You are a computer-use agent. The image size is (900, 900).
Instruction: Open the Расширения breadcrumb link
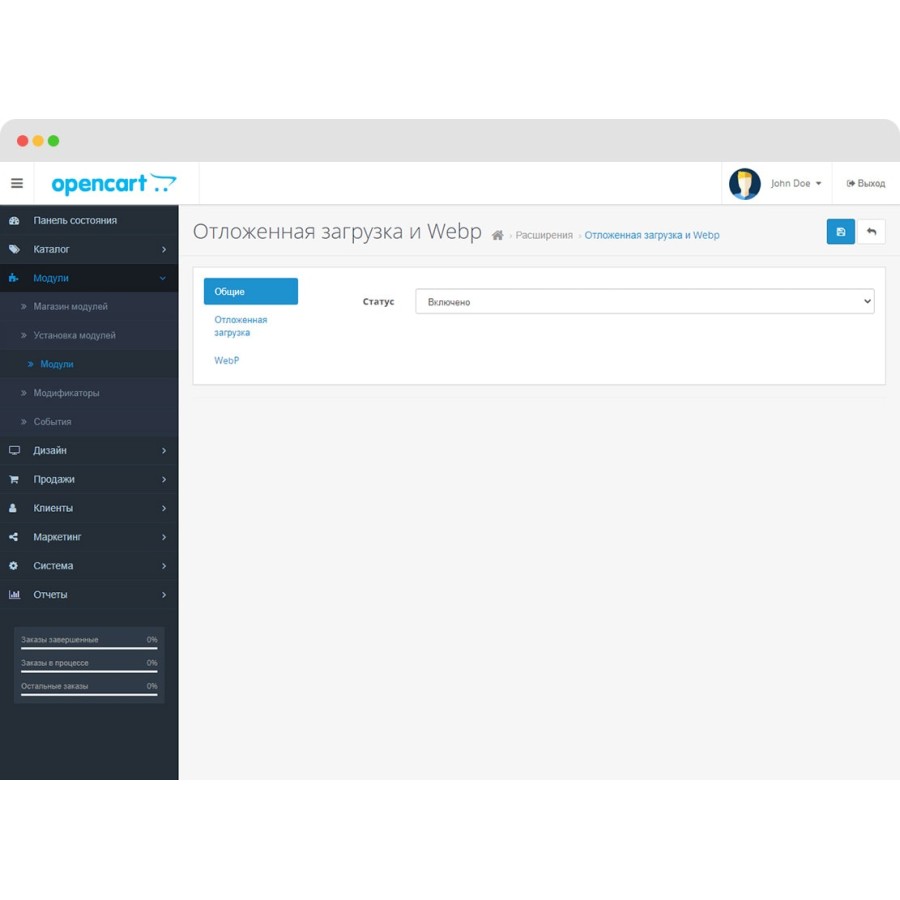pyautogui.click(x=544, y=235)
